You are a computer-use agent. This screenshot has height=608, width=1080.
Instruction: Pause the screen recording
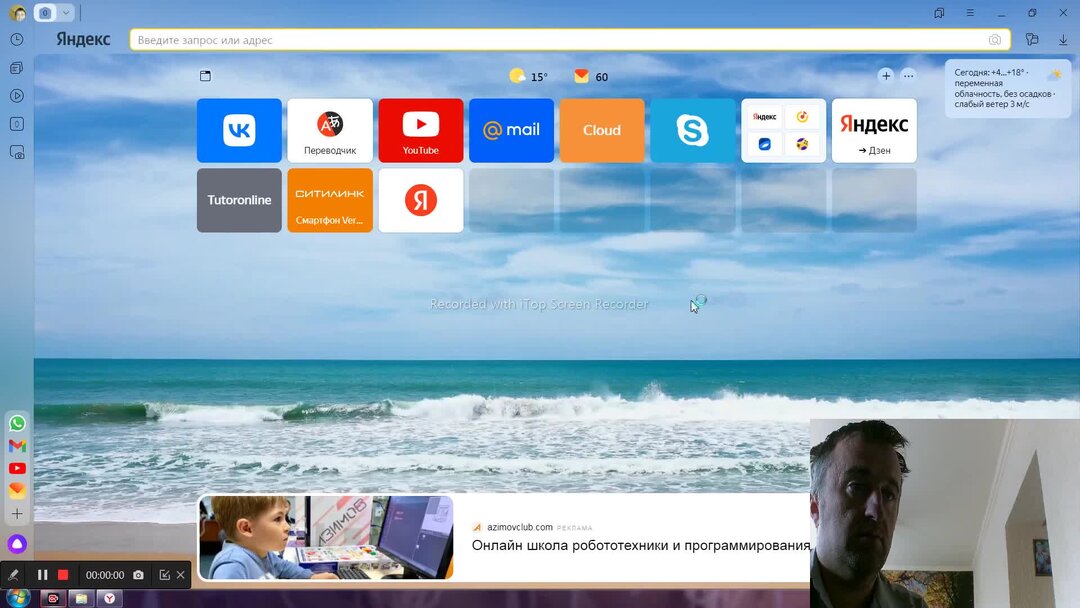pos(42,575)
